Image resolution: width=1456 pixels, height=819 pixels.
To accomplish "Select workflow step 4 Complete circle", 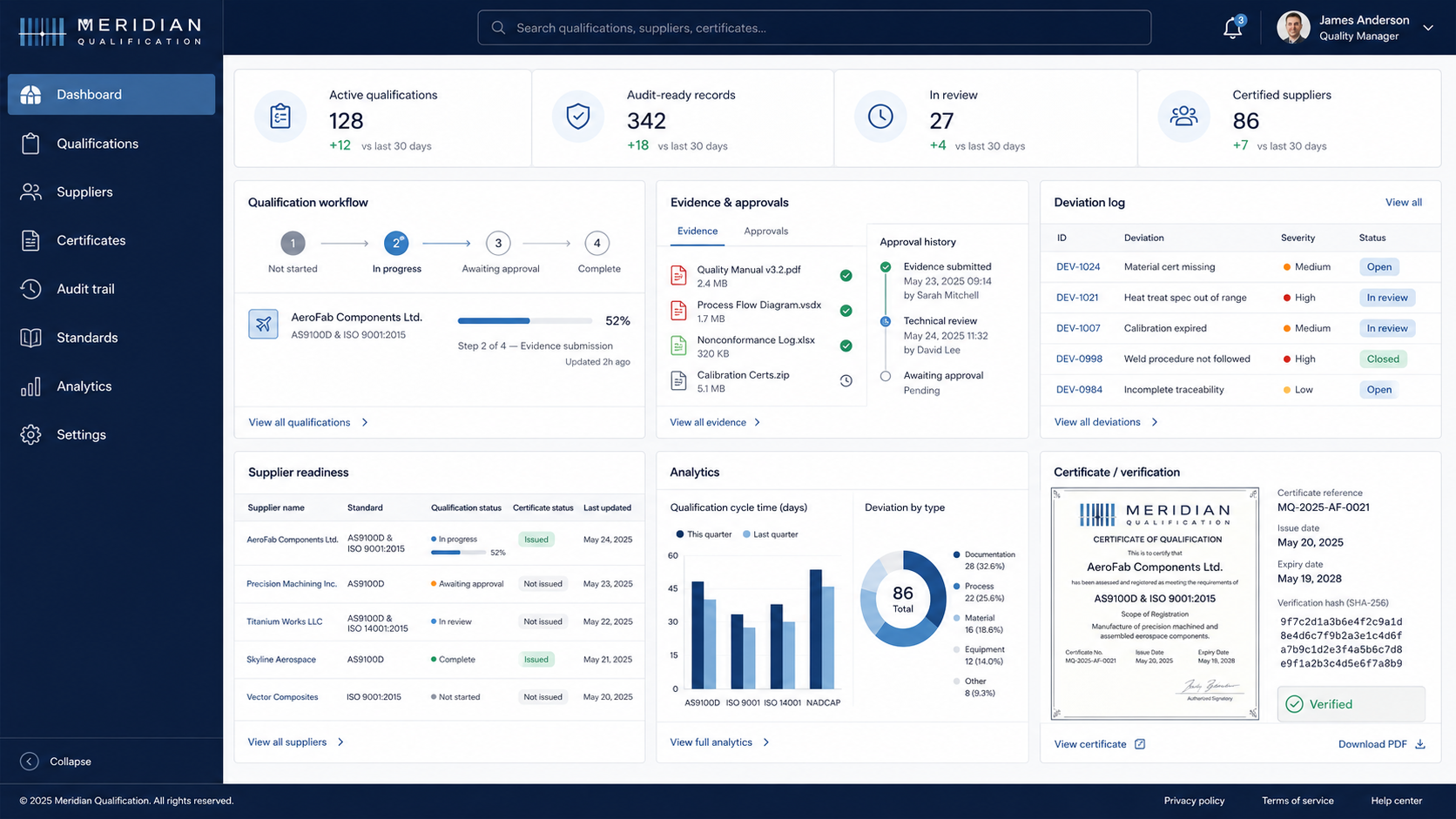I will coord(597,244).
